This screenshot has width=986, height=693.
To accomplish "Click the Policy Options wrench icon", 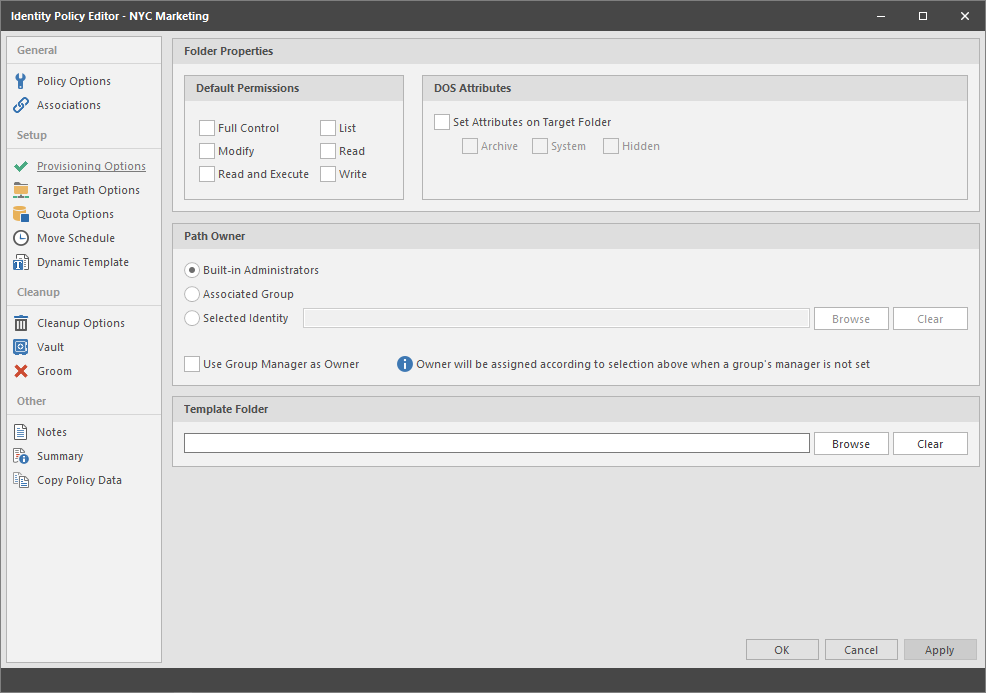I will pos(21,81).
